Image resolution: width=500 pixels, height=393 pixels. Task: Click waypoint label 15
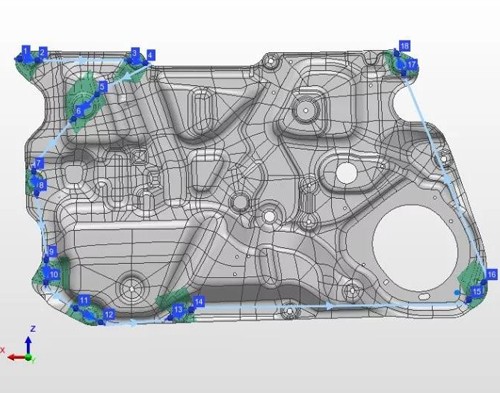click(477, 291)
